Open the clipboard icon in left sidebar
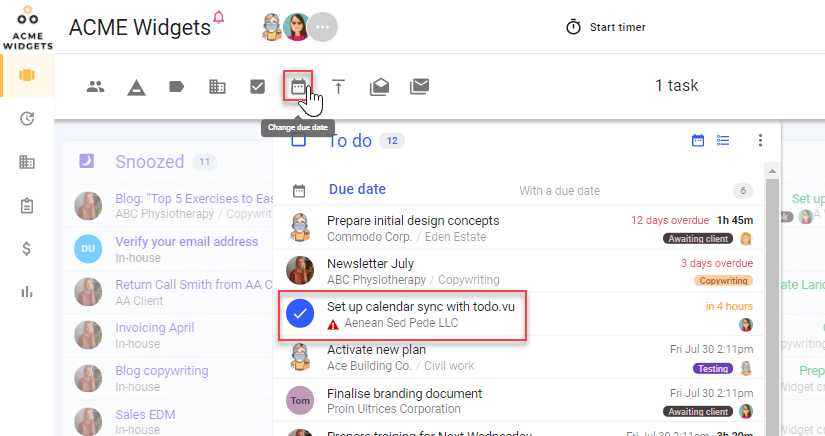 click(27, 205)
